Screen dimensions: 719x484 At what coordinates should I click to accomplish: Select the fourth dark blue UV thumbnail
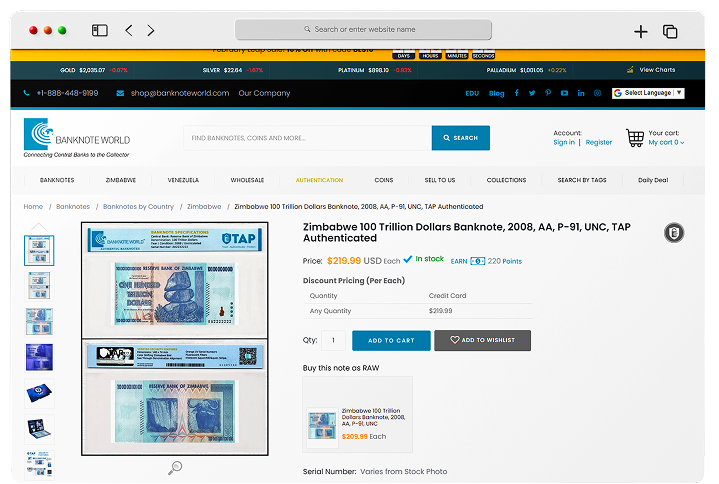coord(39,357)
